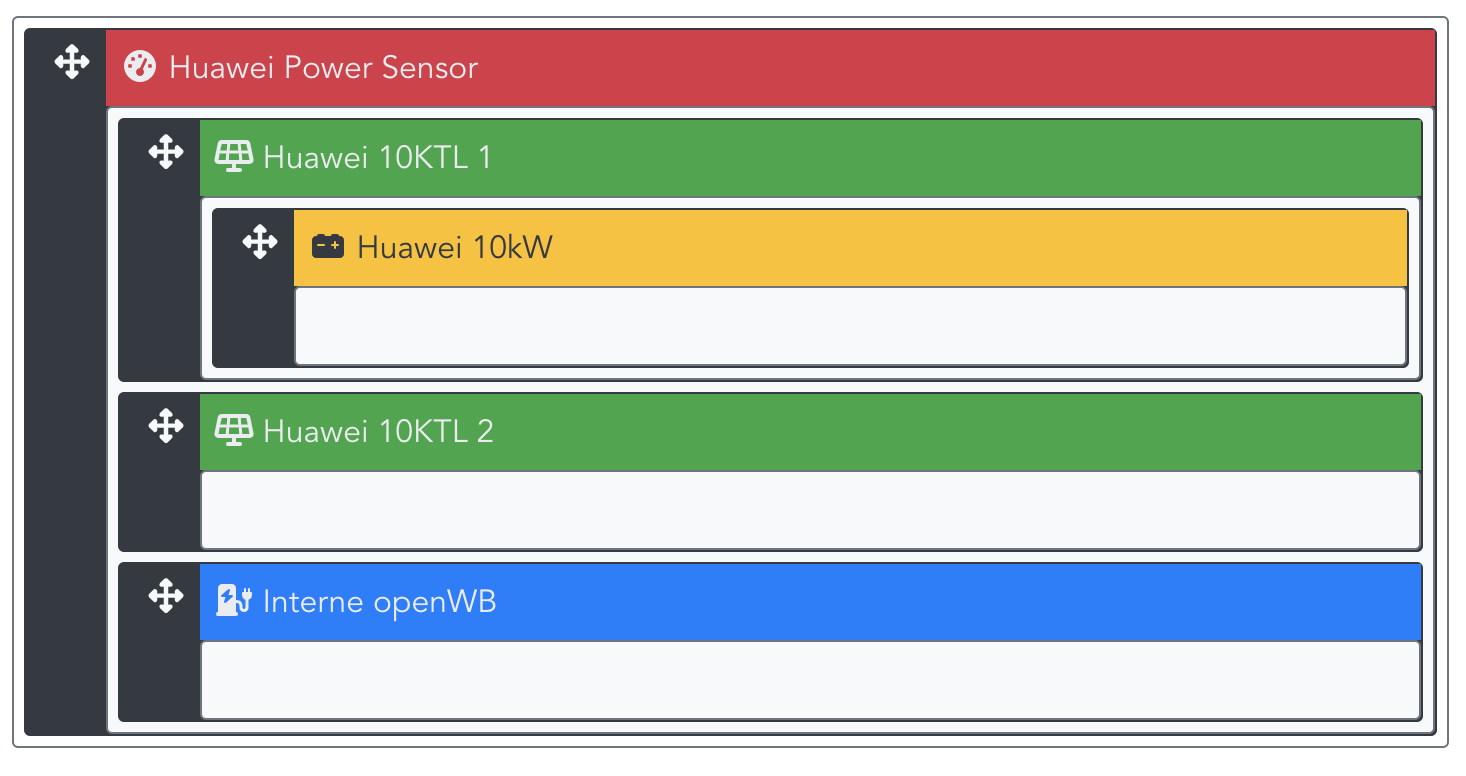
Task: Grab the move handle of Huawei 10KTL 1
Action: [x=165, y=153]
